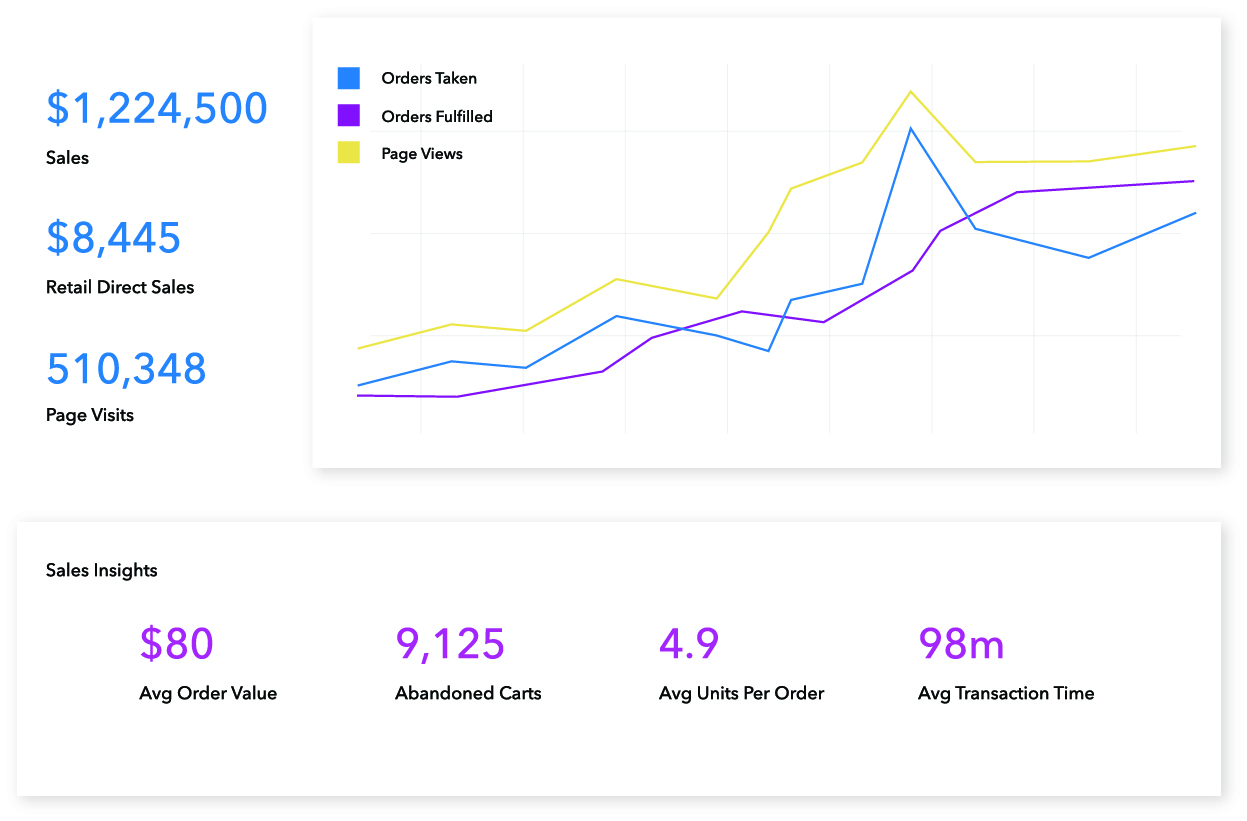Select the Page Views legend label
The width and height of the screenshot is (1247, 821).
422,154
